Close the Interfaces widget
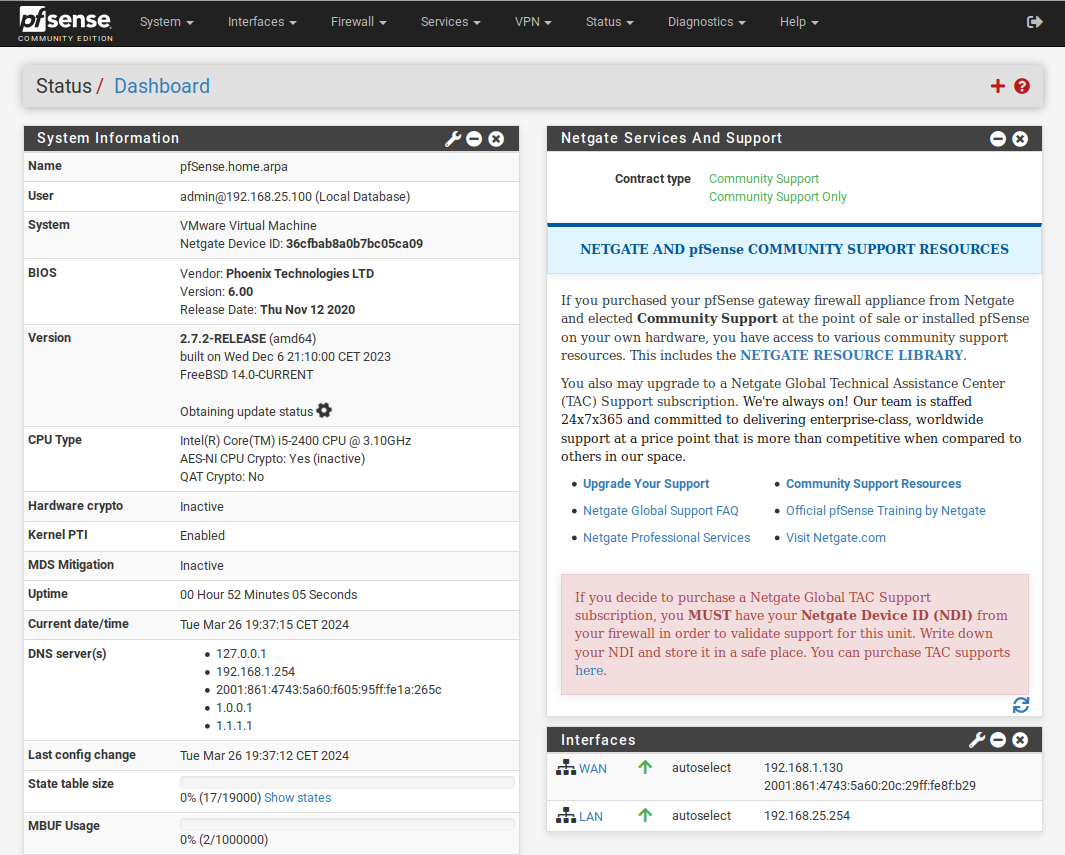Viewport: 1065px width, 855px height. tap(1020, 740)
